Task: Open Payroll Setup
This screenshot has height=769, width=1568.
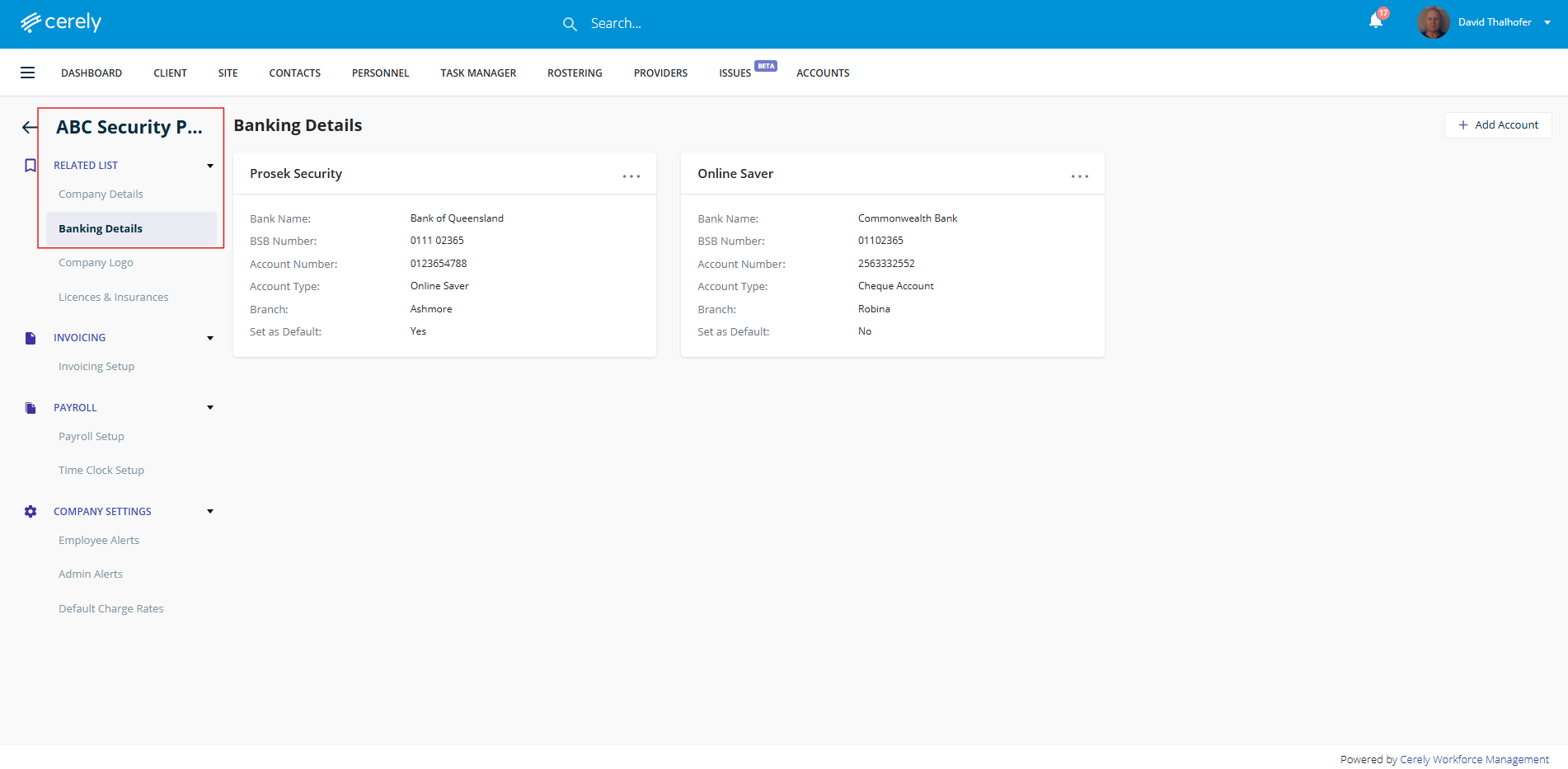Action: tap(92, 437)
